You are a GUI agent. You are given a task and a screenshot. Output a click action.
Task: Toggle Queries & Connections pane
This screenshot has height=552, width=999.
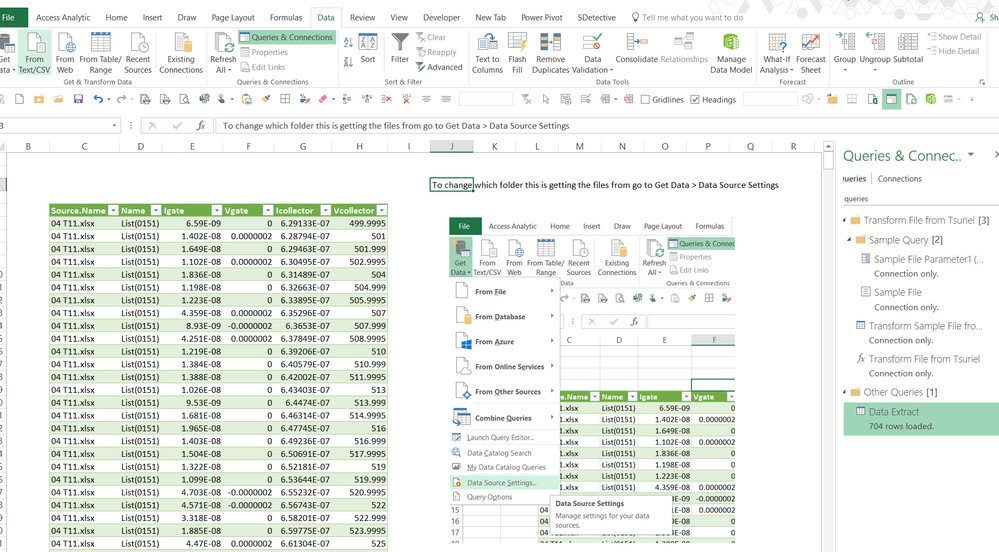click(x=287, y=37)
